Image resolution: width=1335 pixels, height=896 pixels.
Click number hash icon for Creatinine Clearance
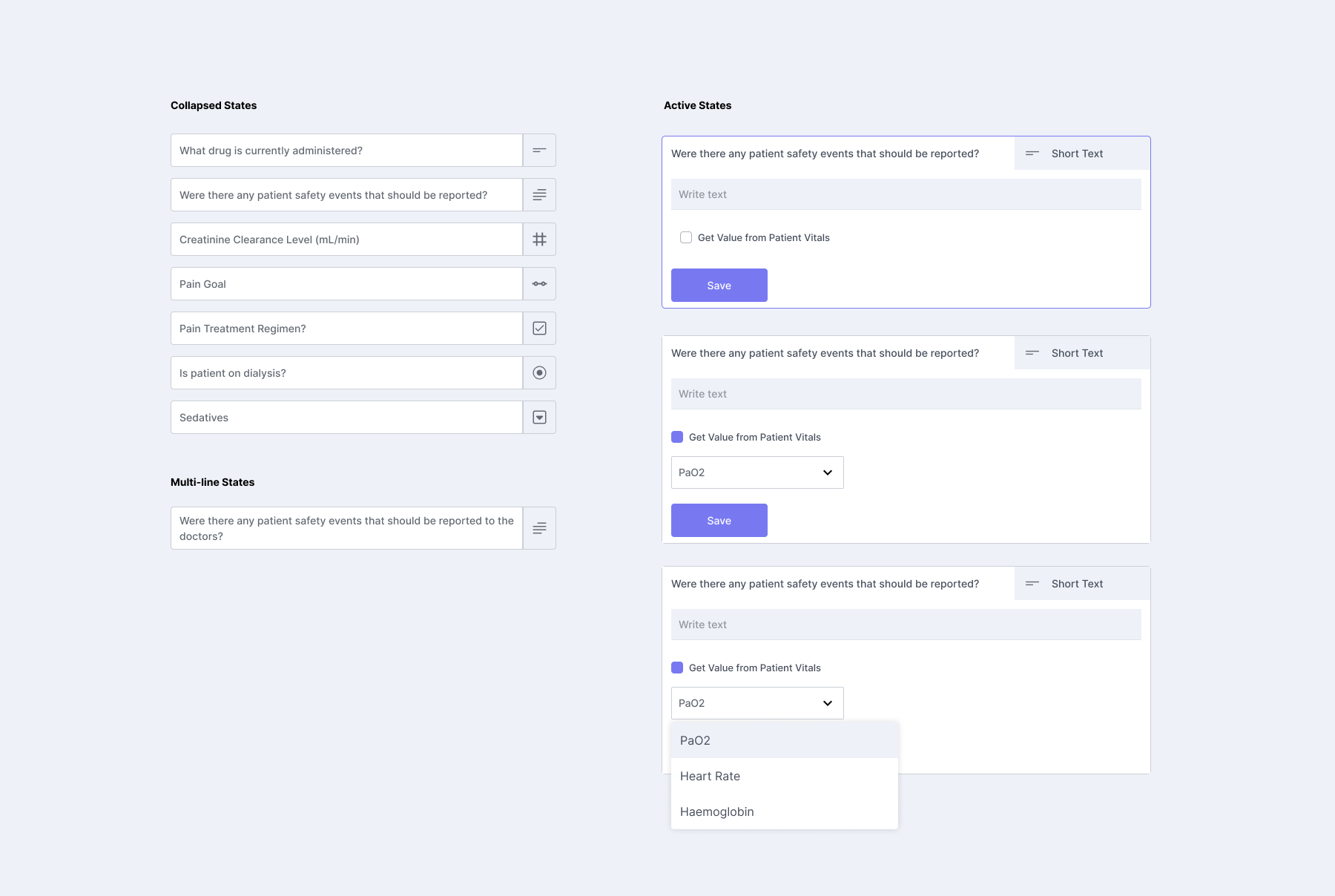pyautogui.click(x=539, y=240)
